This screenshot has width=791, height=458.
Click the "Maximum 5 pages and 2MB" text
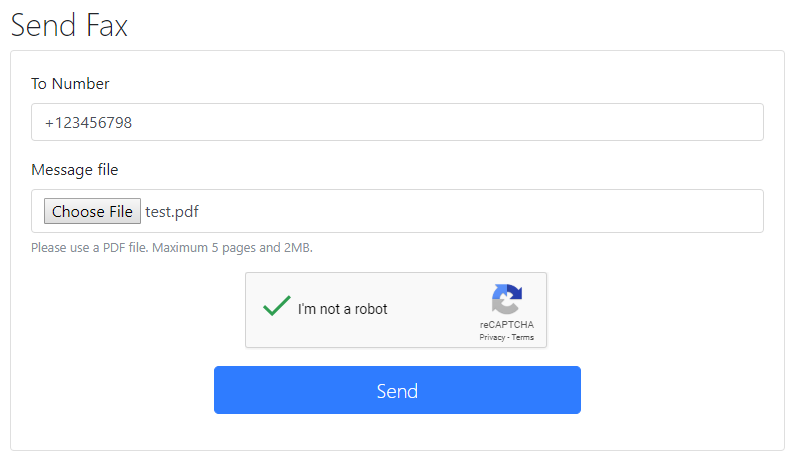point(232,248)
